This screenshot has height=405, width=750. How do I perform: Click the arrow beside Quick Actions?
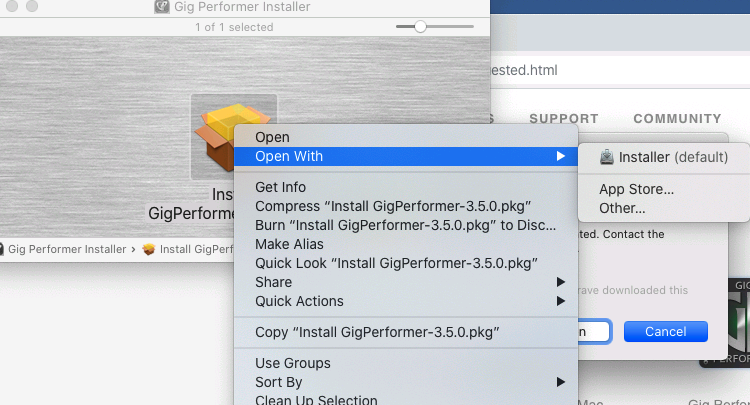coord(561,301)
